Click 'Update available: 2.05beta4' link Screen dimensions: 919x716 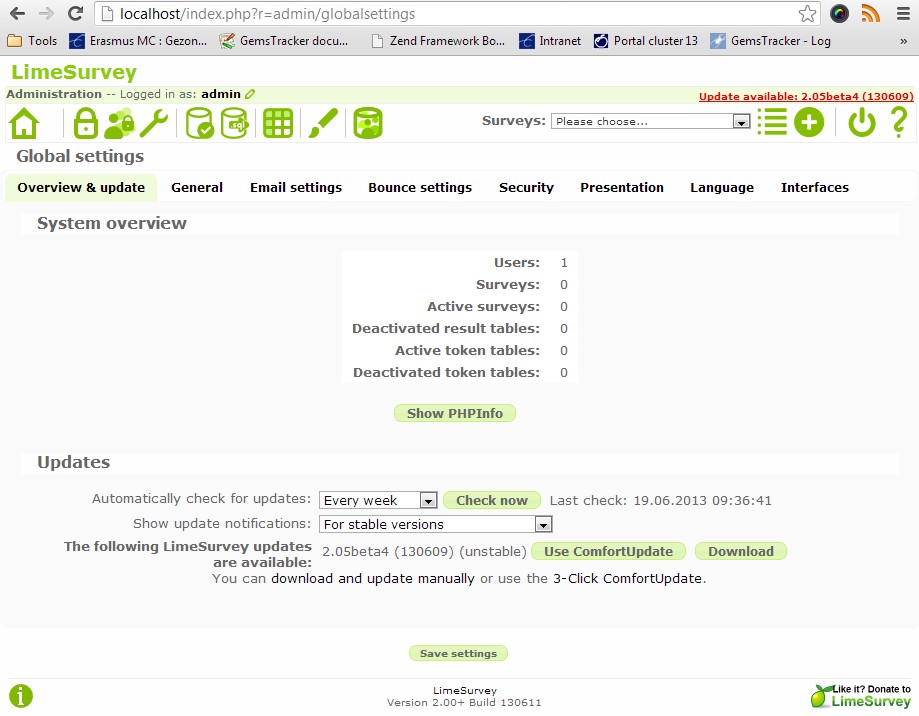[805, 97]
